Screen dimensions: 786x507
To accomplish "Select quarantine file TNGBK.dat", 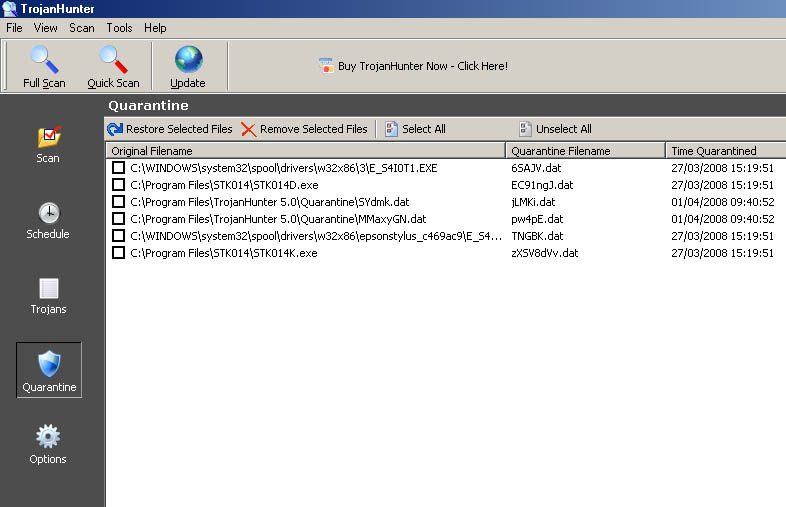I will pyautogui.click(x=537, y=236).
